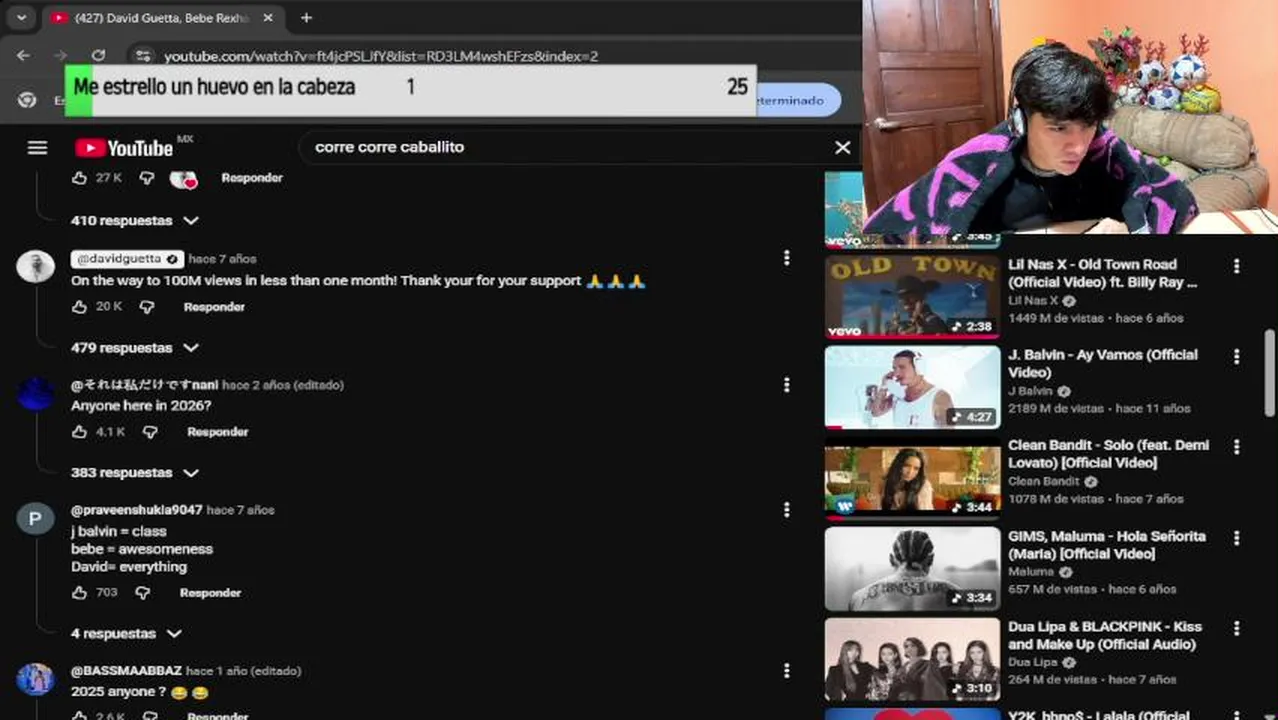
Task: Like the comment with 27 K likes
Action: (x=80, y=178)
